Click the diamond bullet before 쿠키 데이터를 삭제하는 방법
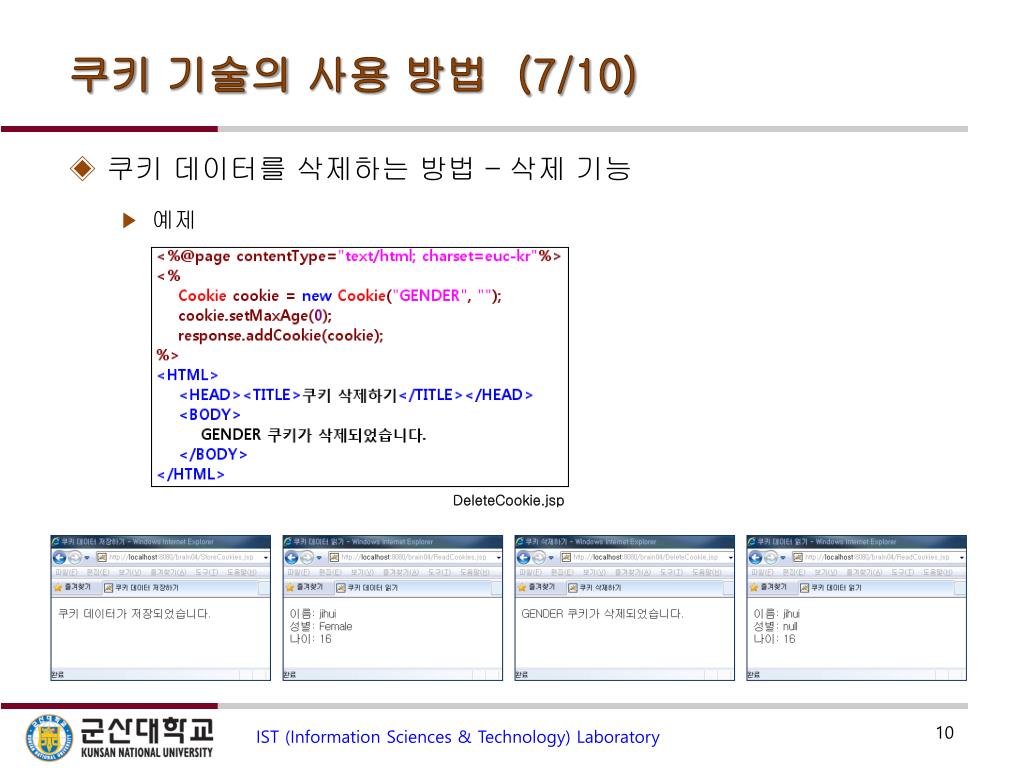This screenshot has width=1024, height=768. (82, 168)
